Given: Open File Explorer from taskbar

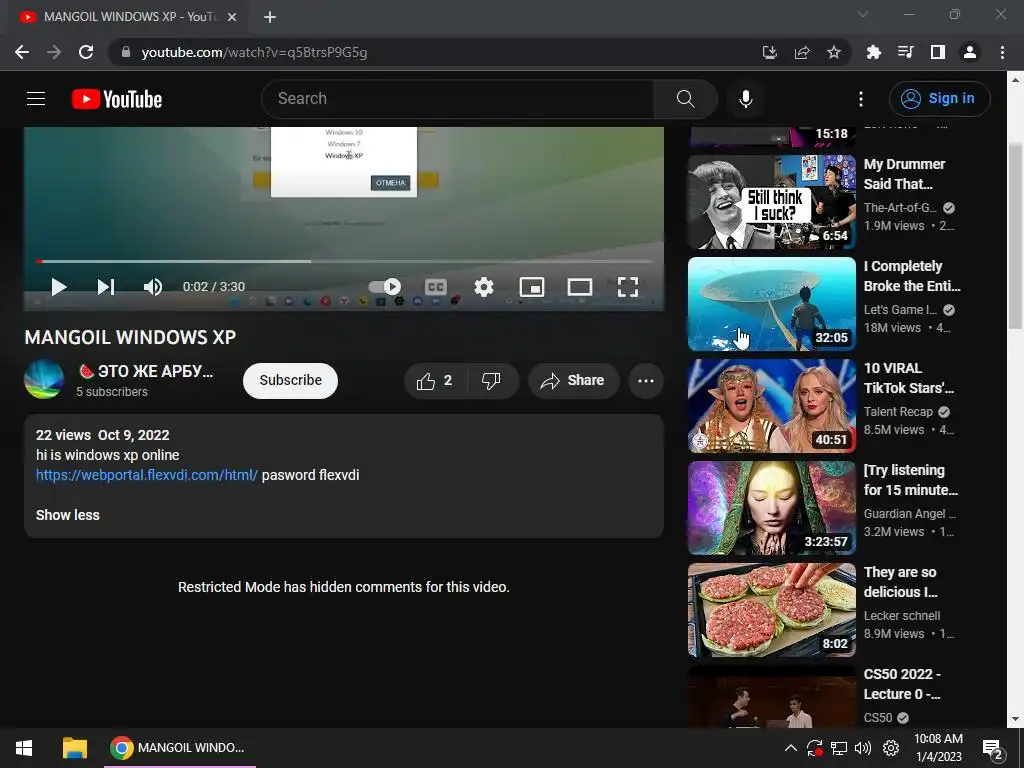Looking at the screenshot, I should pos(74,748).
